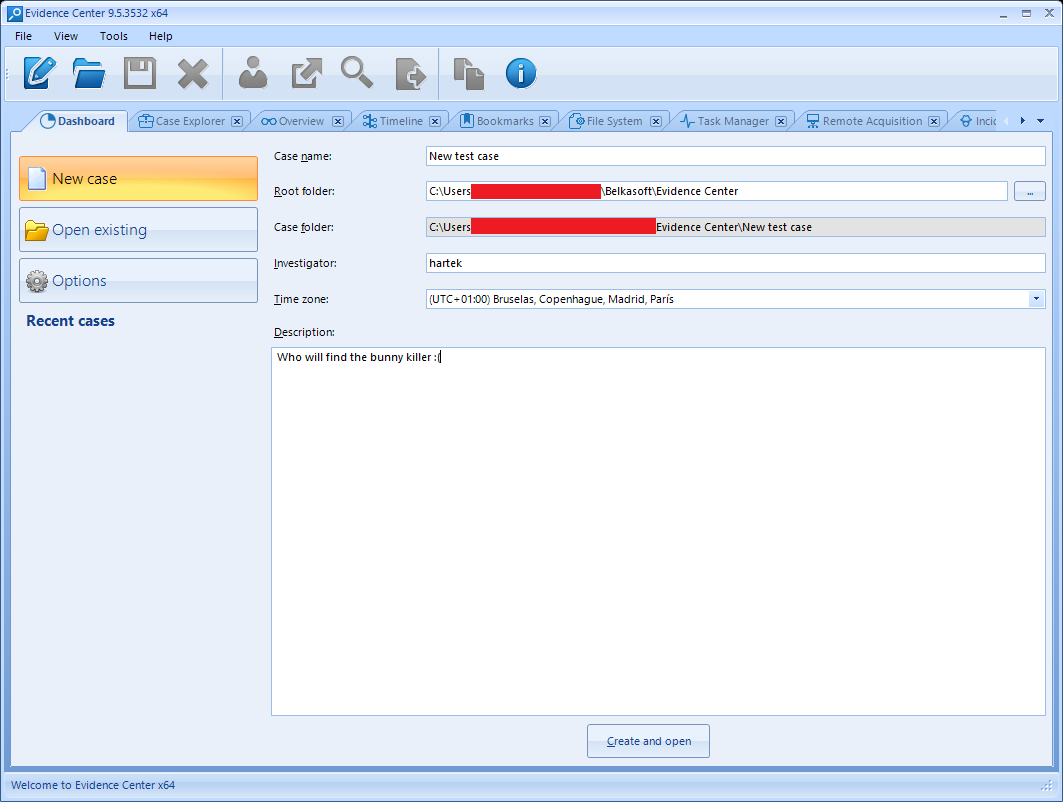Click the save floppy disk toolbar icon

pos(140,73)
